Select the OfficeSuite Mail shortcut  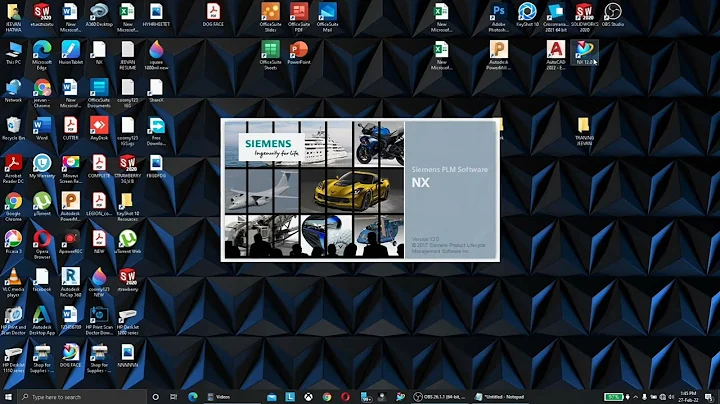327,17
